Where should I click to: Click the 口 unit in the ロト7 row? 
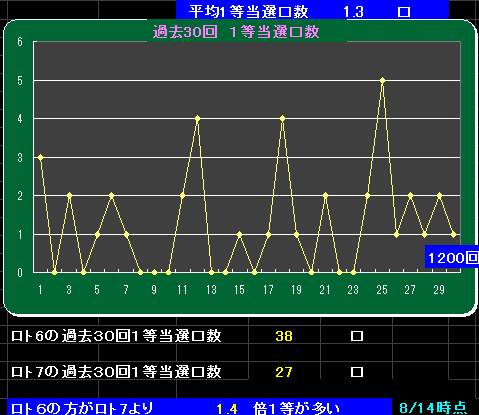[357, 372]
